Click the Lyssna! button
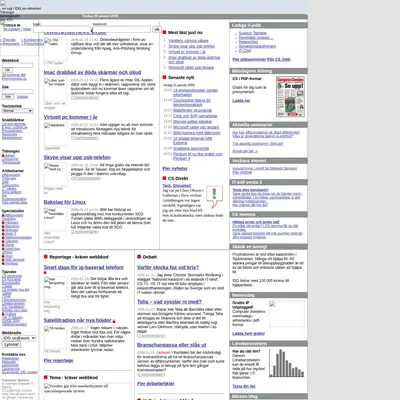Image resolution: width=400 pixels, height=400 pixels. pos(11,344)
